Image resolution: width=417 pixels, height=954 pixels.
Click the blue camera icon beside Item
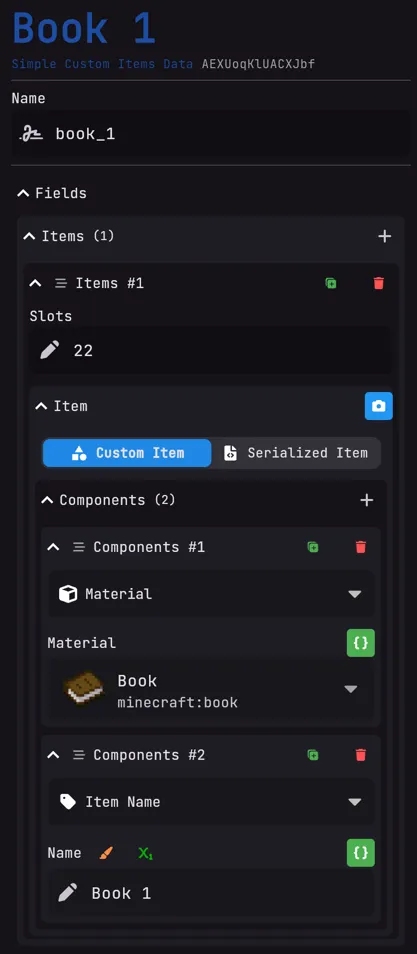(379, 406)
